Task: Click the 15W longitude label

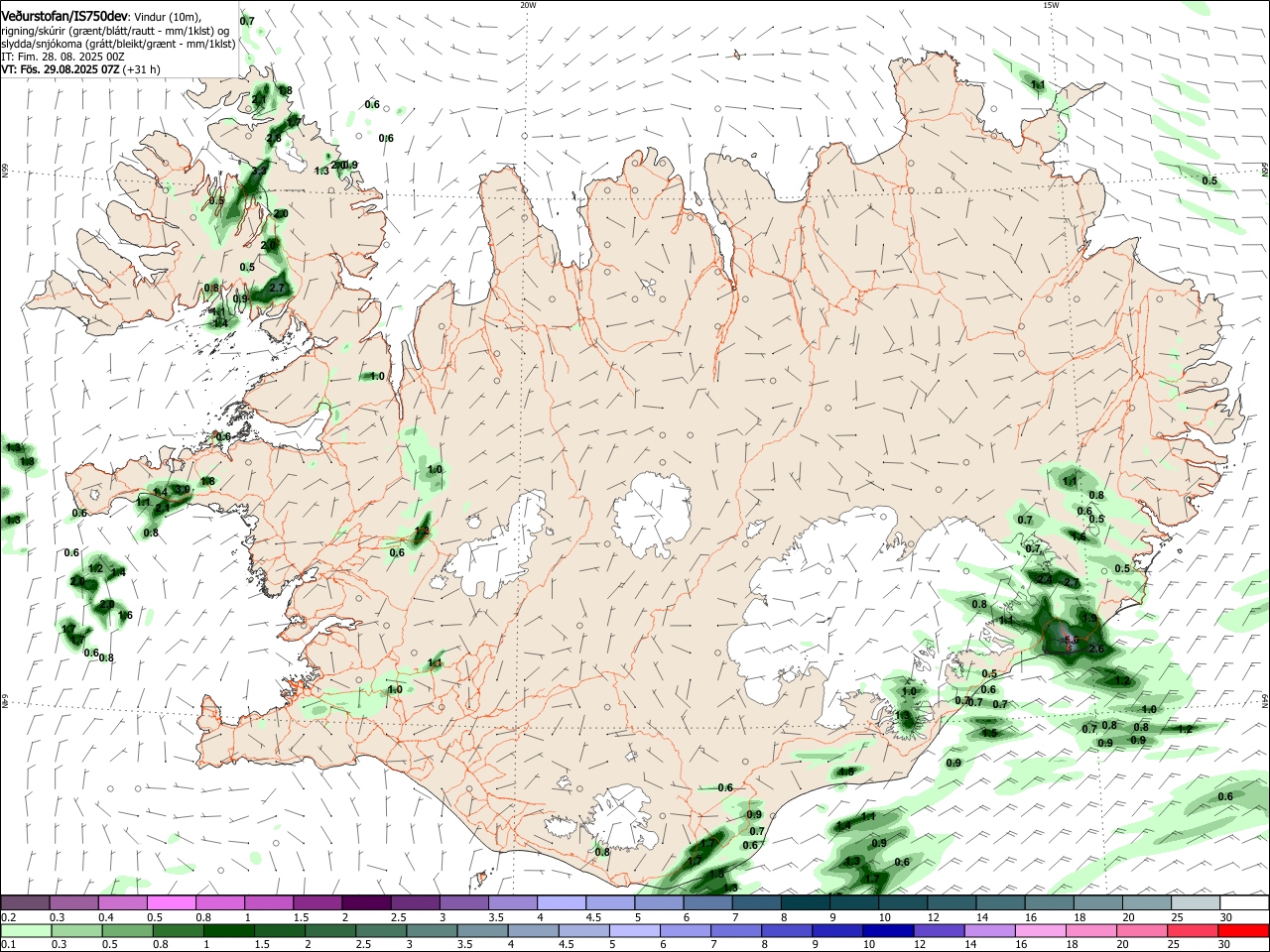Action: (1051, 5)
